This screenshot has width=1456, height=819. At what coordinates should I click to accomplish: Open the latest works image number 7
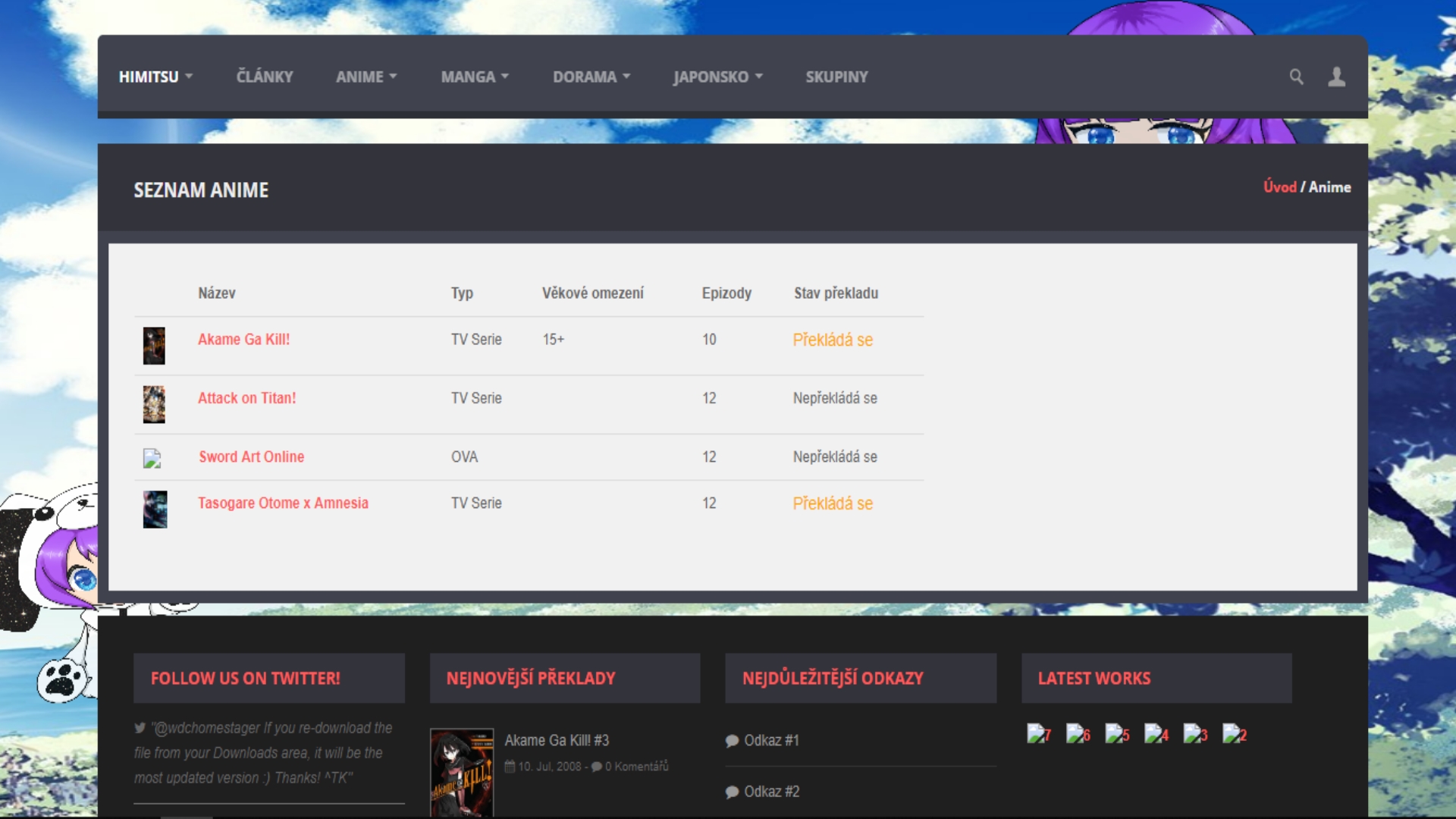pyautogui.click(x=1038, y=733)
